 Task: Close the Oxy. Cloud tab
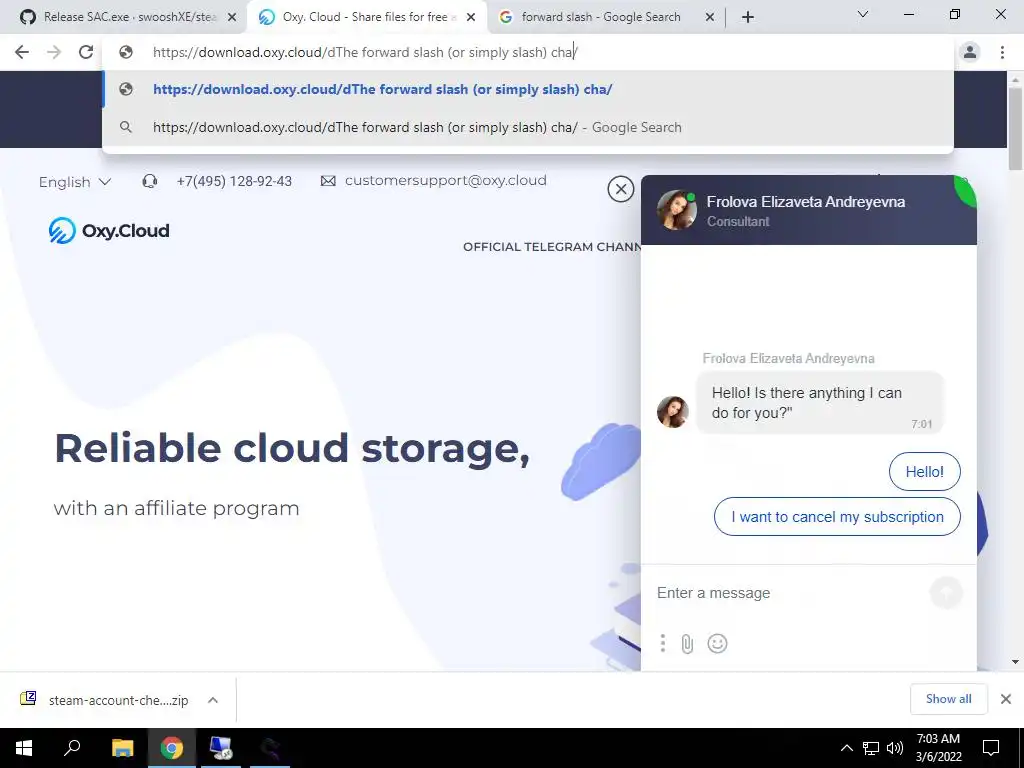click(x=471, y=18)
